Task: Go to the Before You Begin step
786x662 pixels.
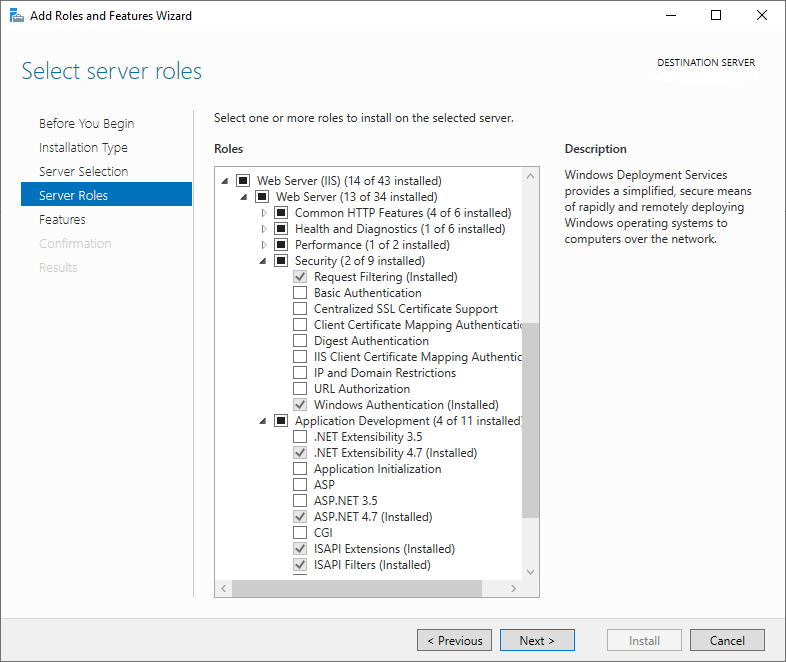Action: pos(87,123)
